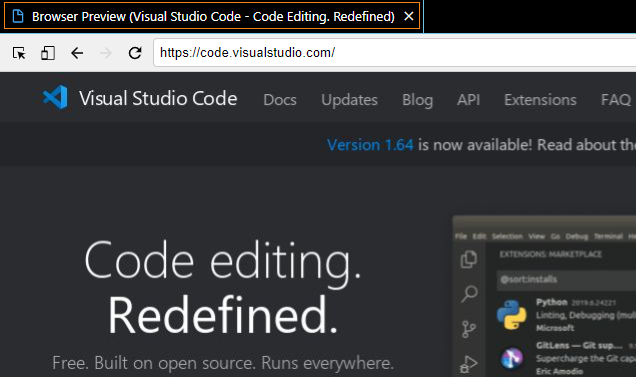Open the API menu item
Viewport: 636px width, 377px height.
[468, 99]
